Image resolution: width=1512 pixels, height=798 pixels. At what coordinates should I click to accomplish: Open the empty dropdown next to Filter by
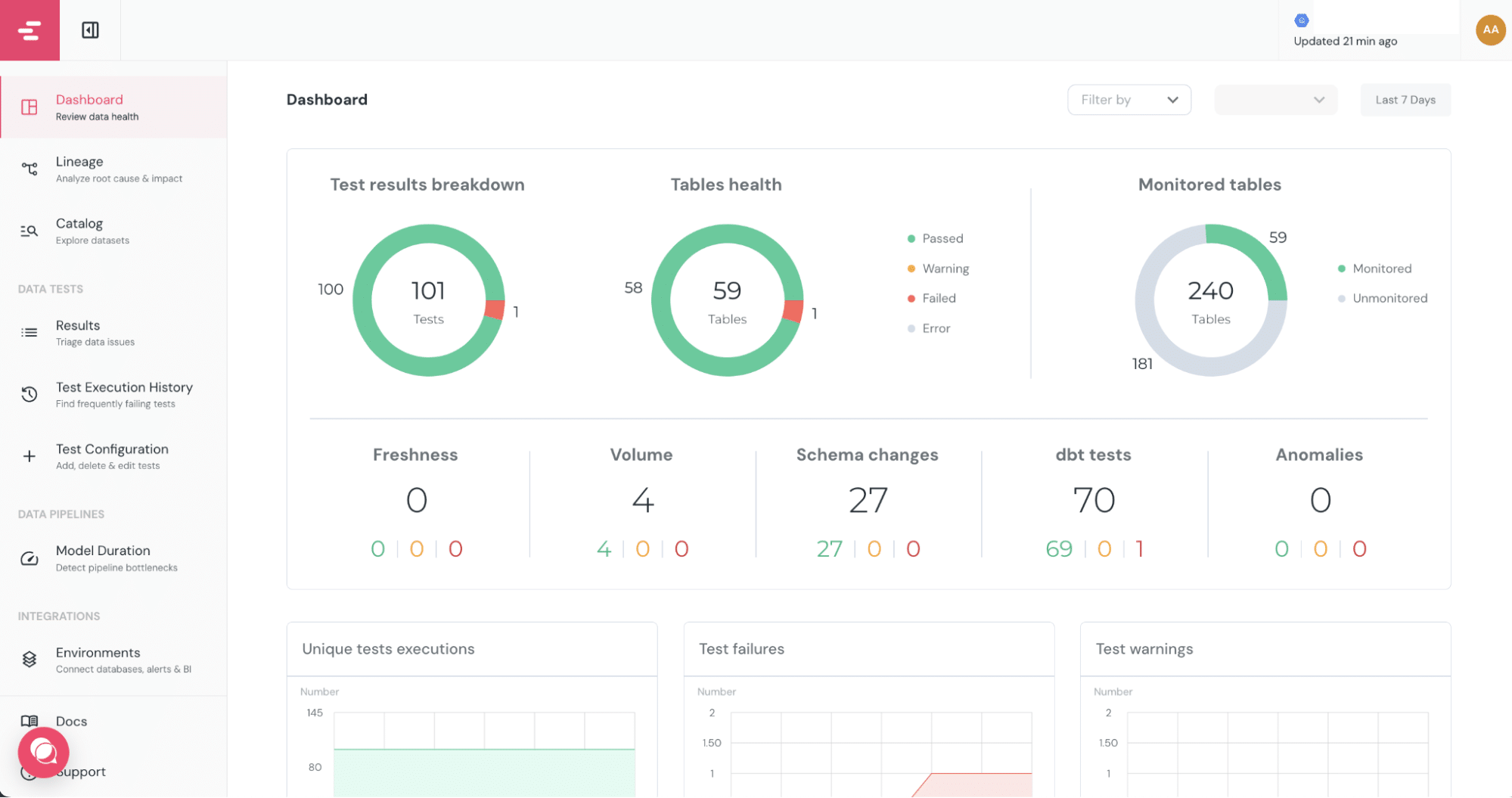[x=1275, y=100]
